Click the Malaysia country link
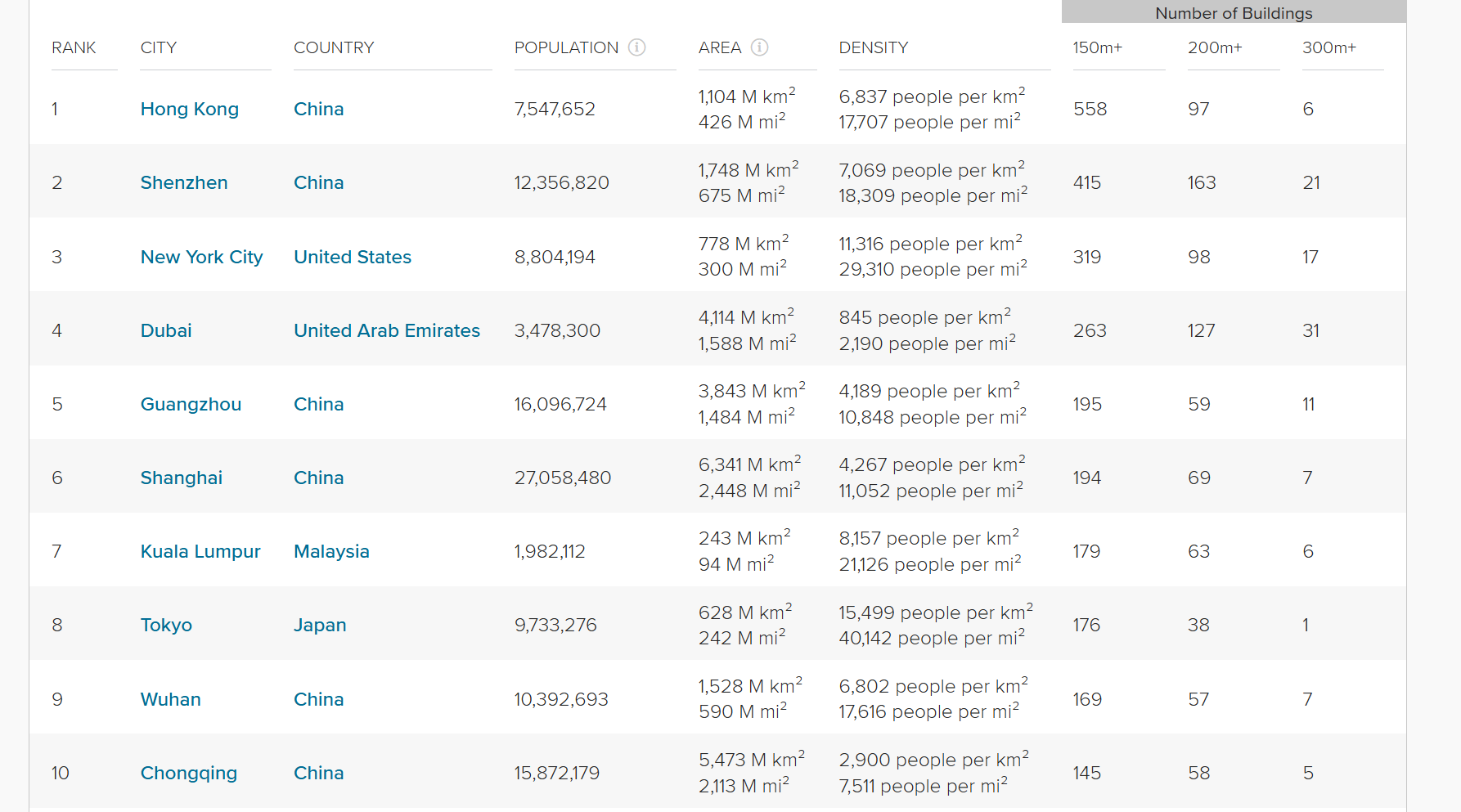This screenshot has width=1461, height=812. 331,551
